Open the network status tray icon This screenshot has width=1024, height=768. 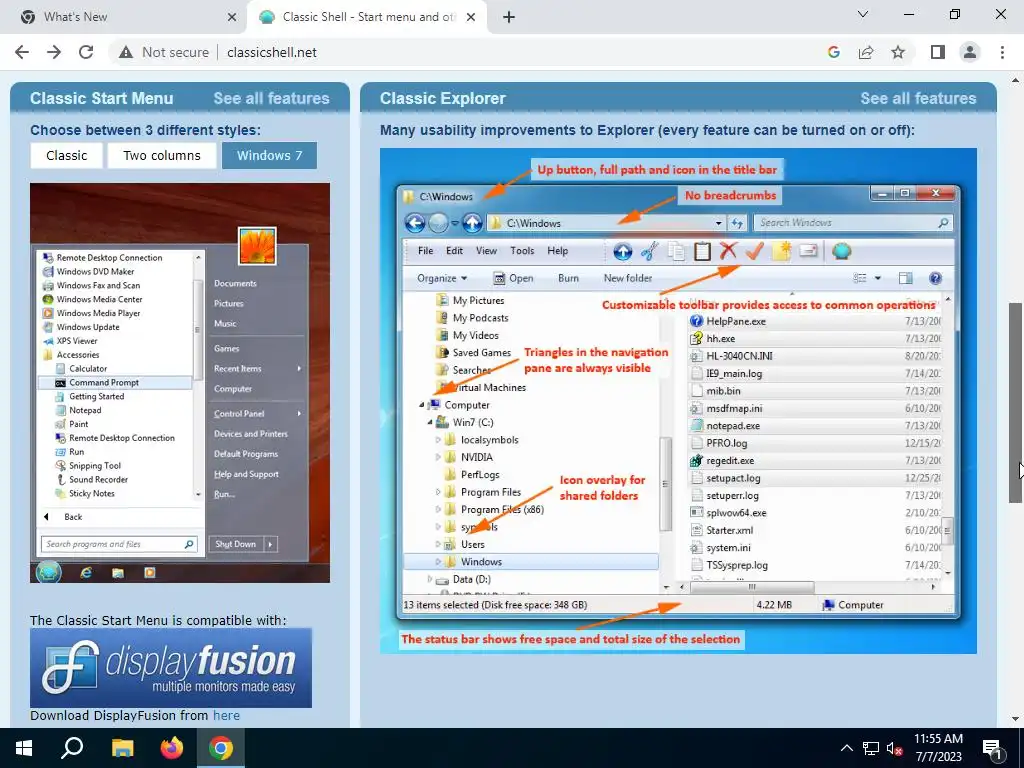pyautogui.click(x=871, y=748)
